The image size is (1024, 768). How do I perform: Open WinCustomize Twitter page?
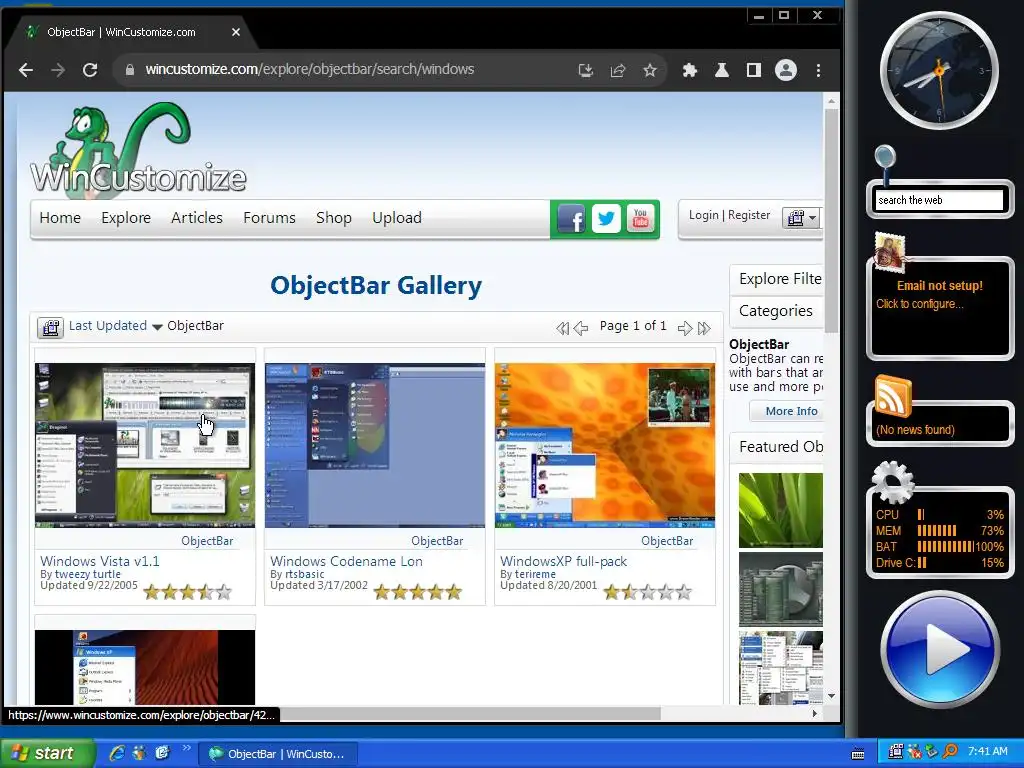[x=606, y=219]
